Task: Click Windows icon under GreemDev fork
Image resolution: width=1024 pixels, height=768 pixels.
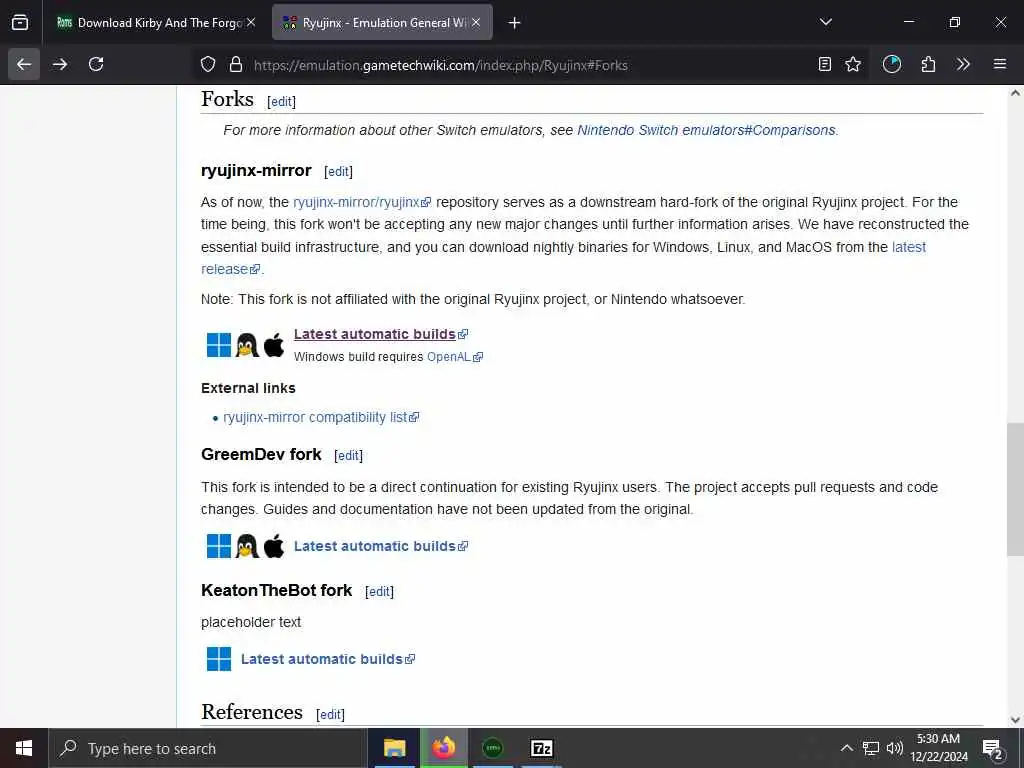Action: click(x=219, y=546)
